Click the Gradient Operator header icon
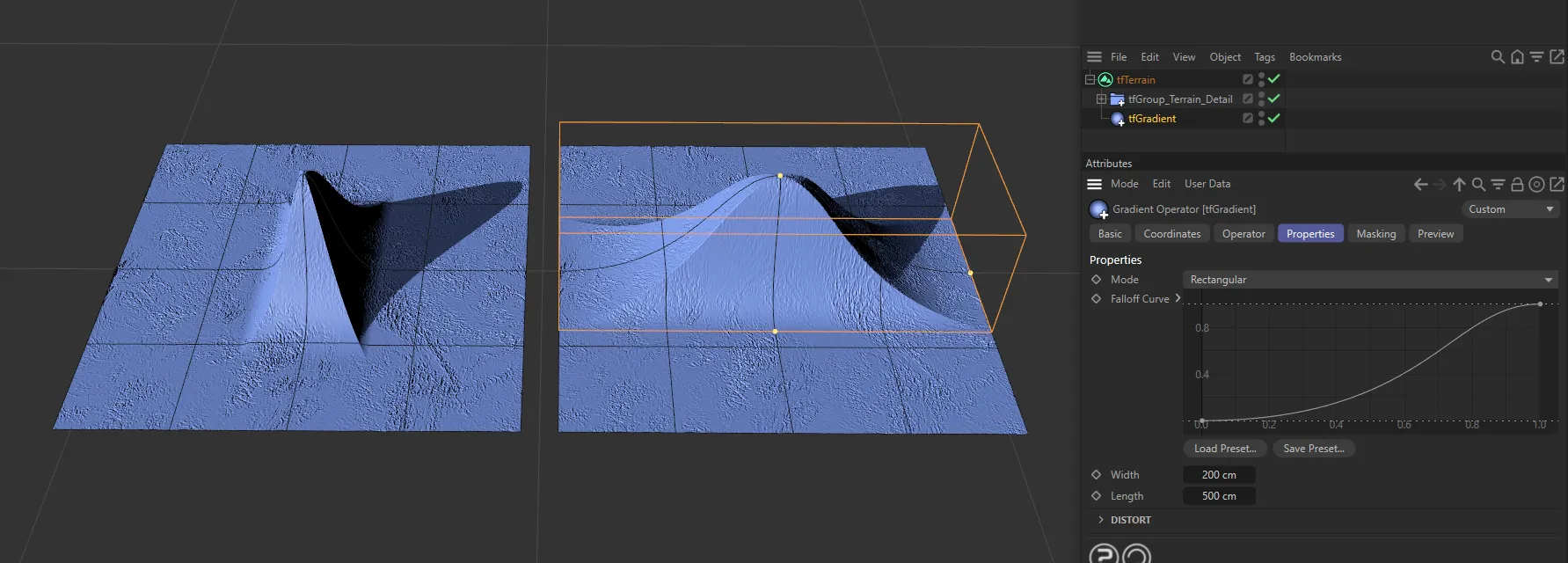 (x=1098, y=209)
